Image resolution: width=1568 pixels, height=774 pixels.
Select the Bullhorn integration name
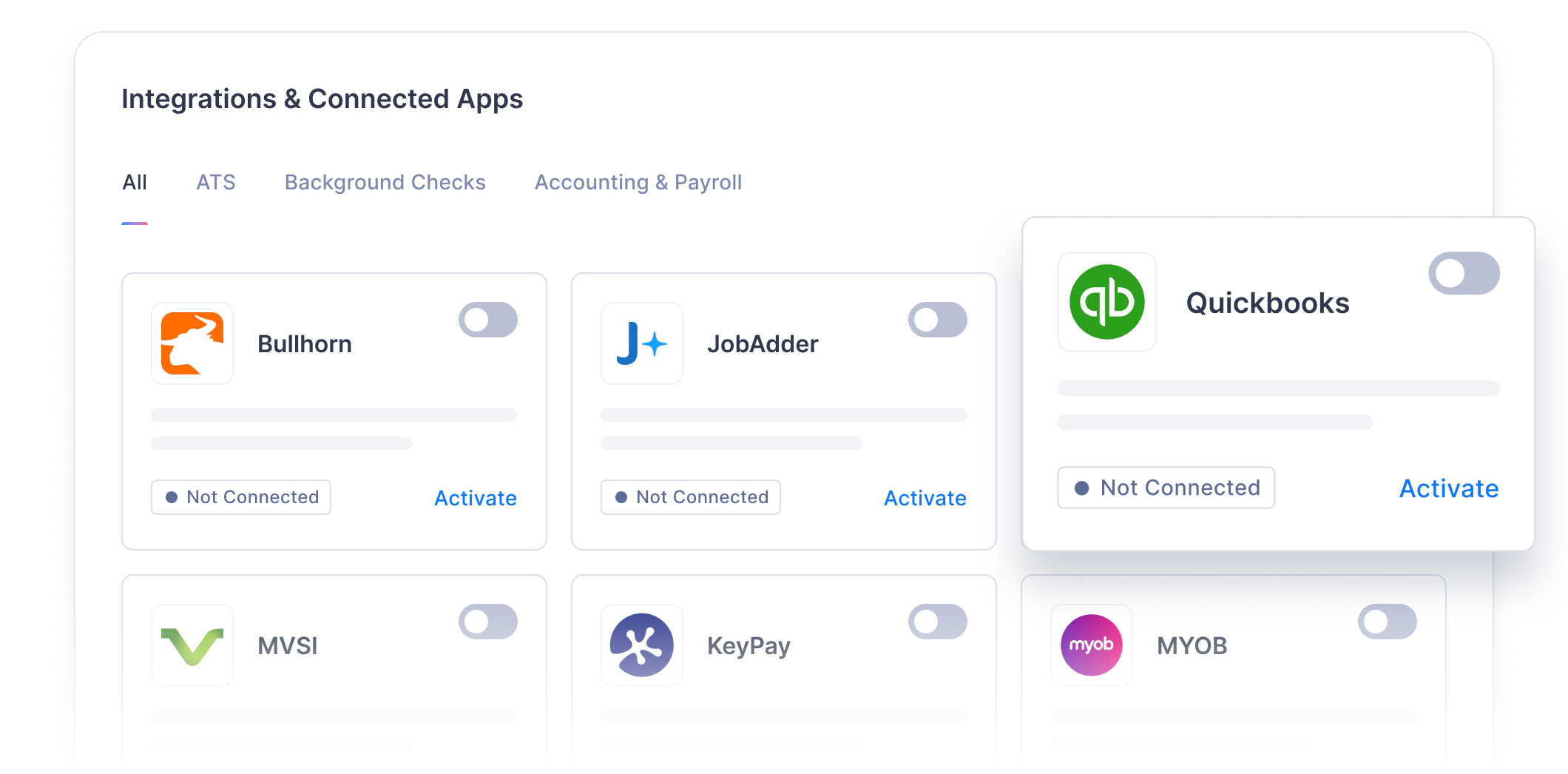coord(305,343)
